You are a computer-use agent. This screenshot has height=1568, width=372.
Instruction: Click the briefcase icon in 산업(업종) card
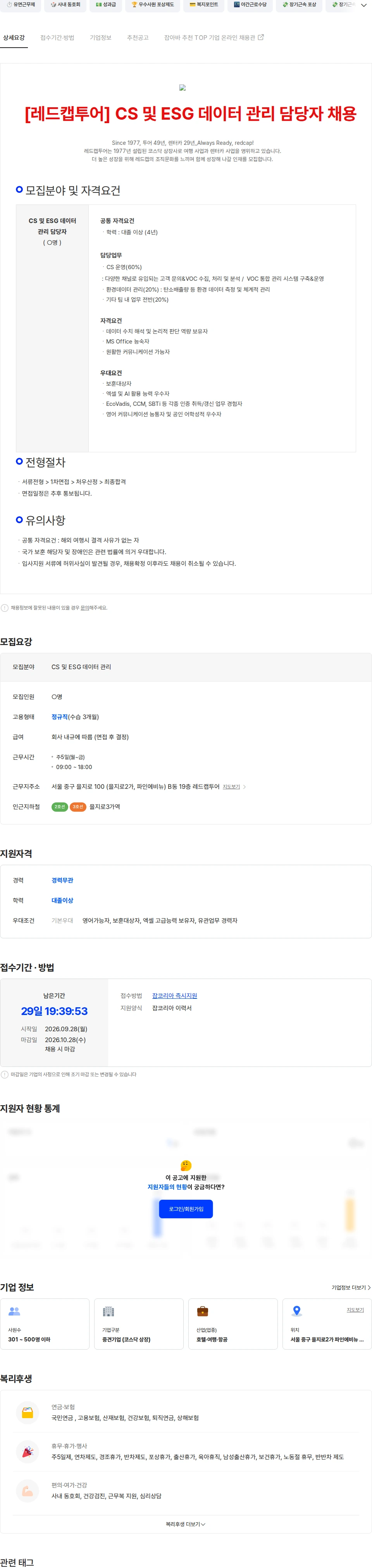203,1310
